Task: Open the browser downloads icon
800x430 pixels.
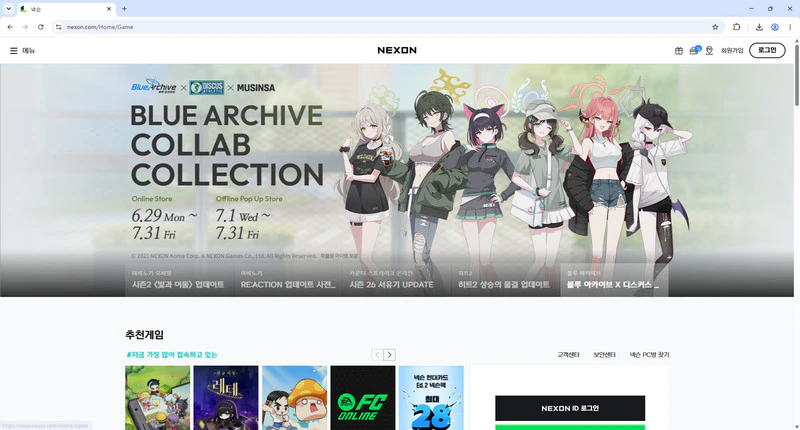Action: (x=759, y=27)
